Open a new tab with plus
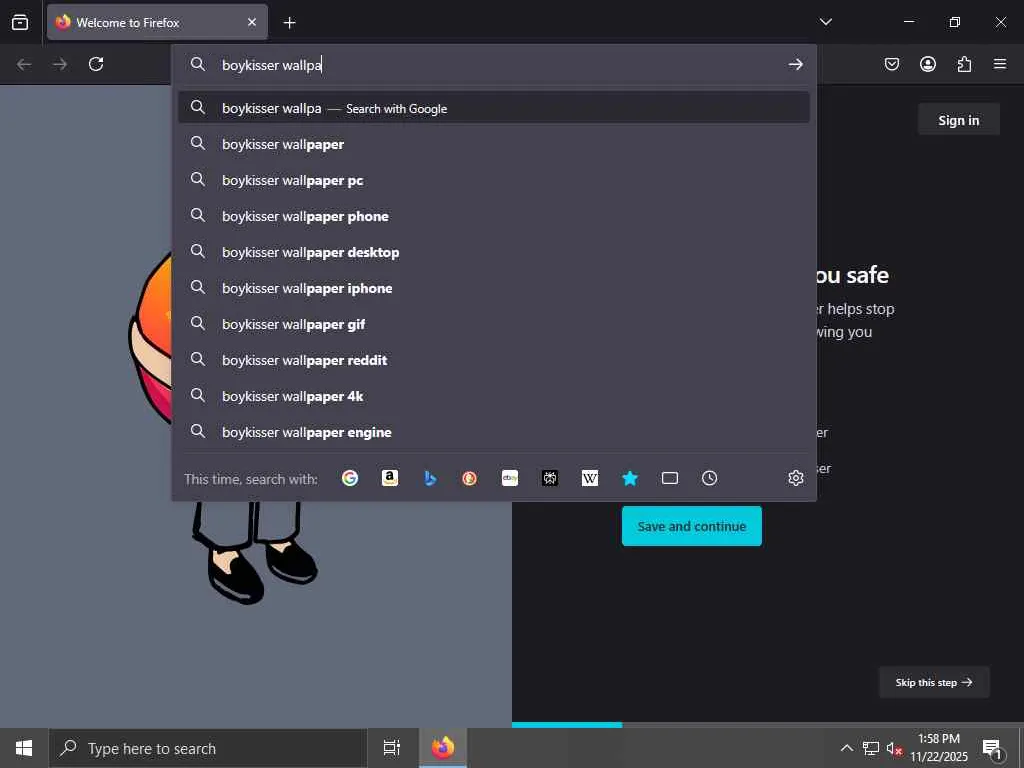Viewport: 1024px width, 768px height. tap(289, 23)
